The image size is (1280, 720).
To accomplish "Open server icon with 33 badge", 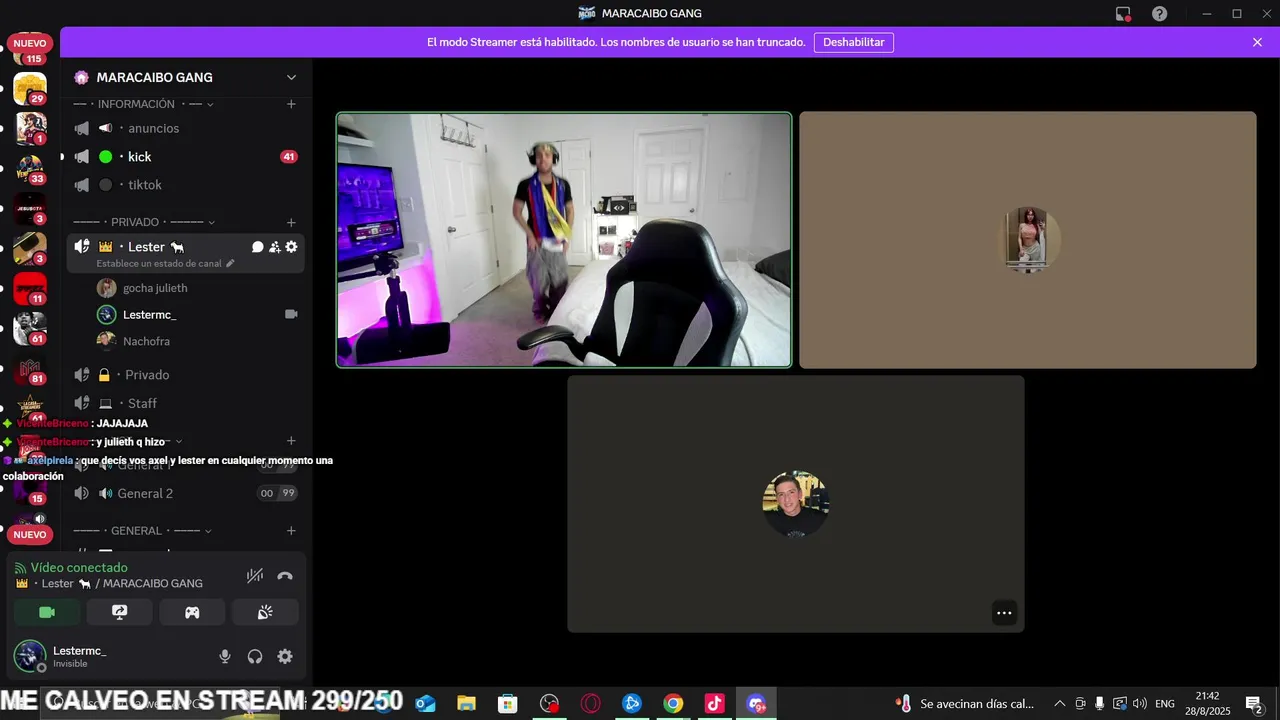I will (30, 169).
